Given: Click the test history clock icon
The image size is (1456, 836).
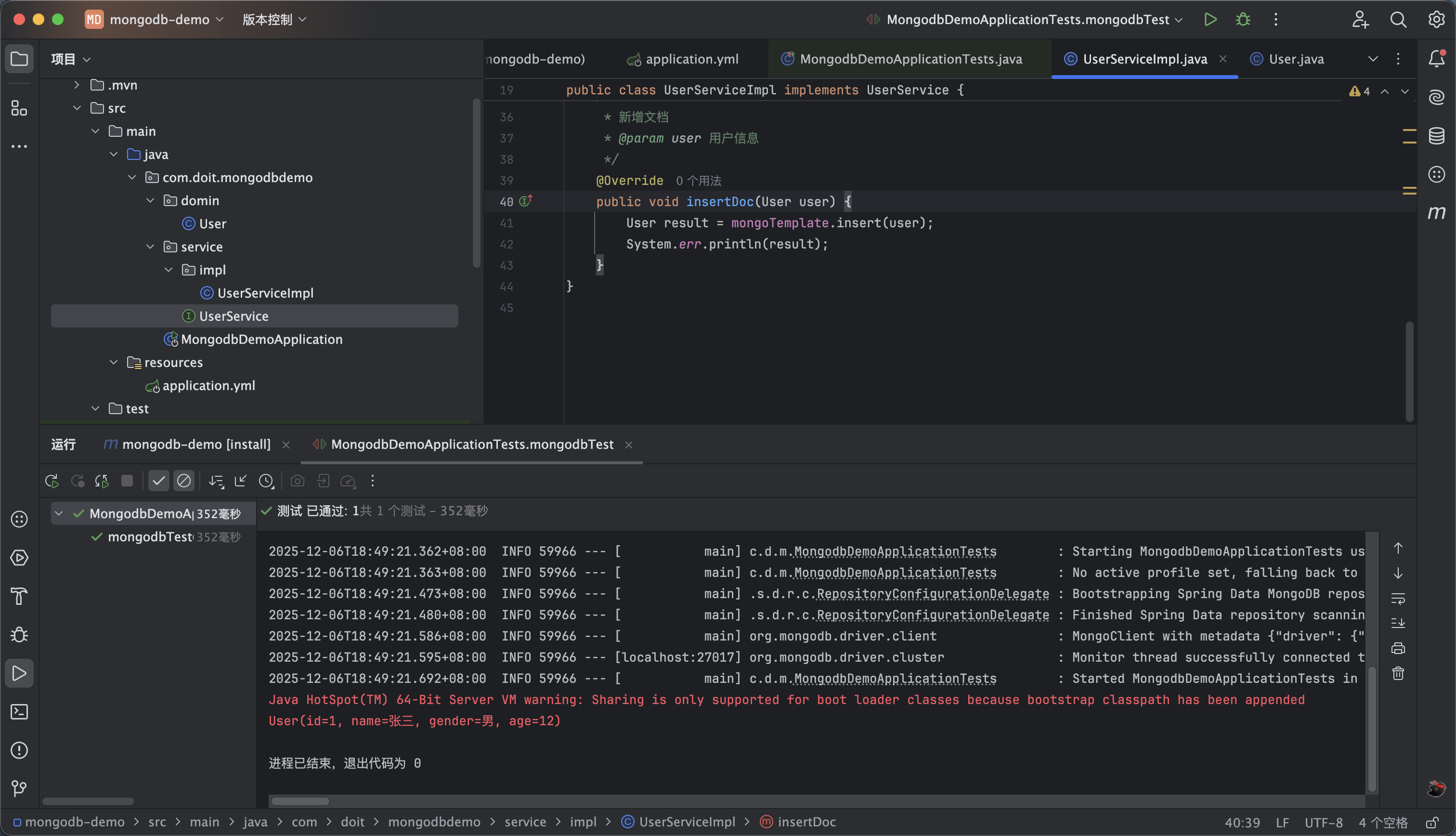Looking at the screenshot, I should click(266, 481).
